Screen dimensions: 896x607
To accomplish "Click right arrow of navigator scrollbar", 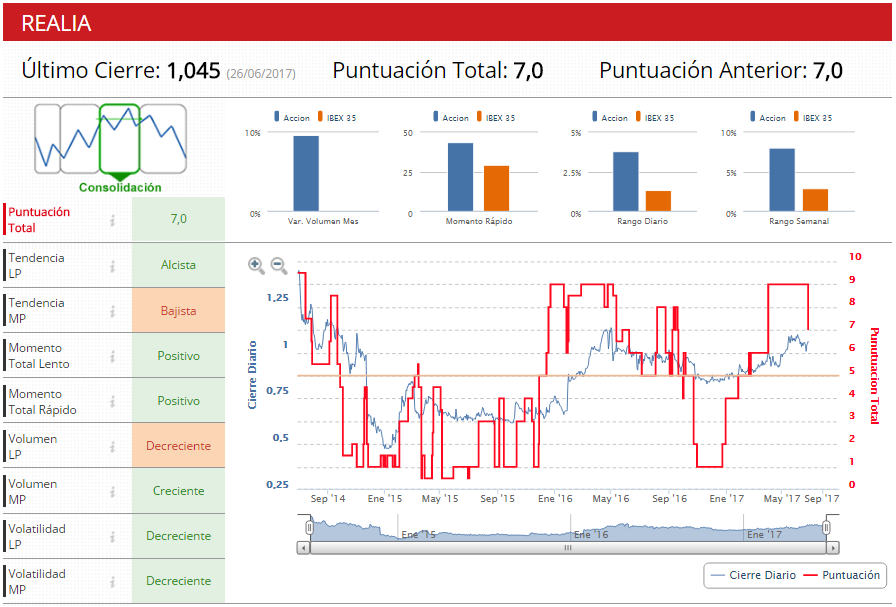I will (x=833, y=548).
